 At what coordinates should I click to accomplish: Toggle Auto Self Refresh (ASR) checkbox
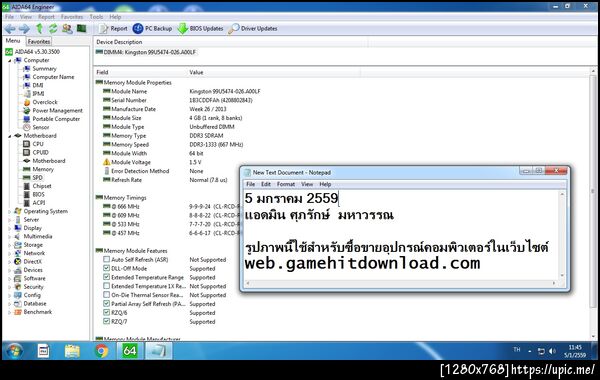[107, 259]
